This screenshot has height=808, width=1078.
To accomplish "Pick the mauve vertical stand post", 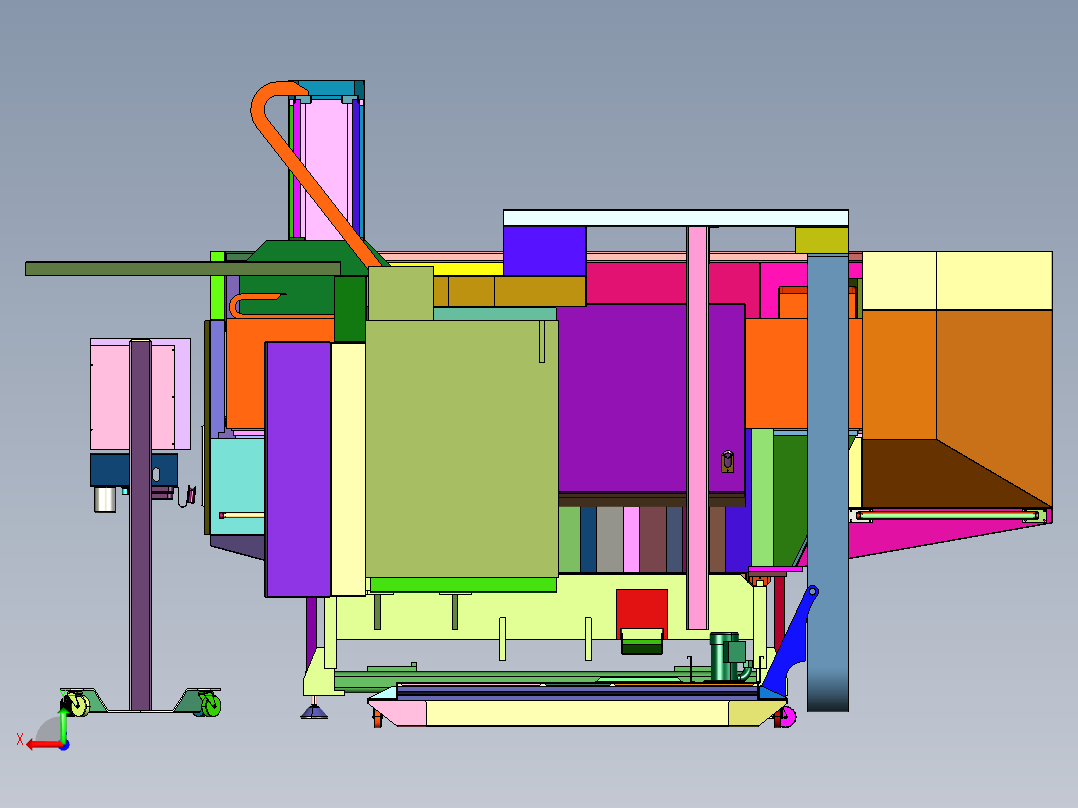I will point(140,525).
